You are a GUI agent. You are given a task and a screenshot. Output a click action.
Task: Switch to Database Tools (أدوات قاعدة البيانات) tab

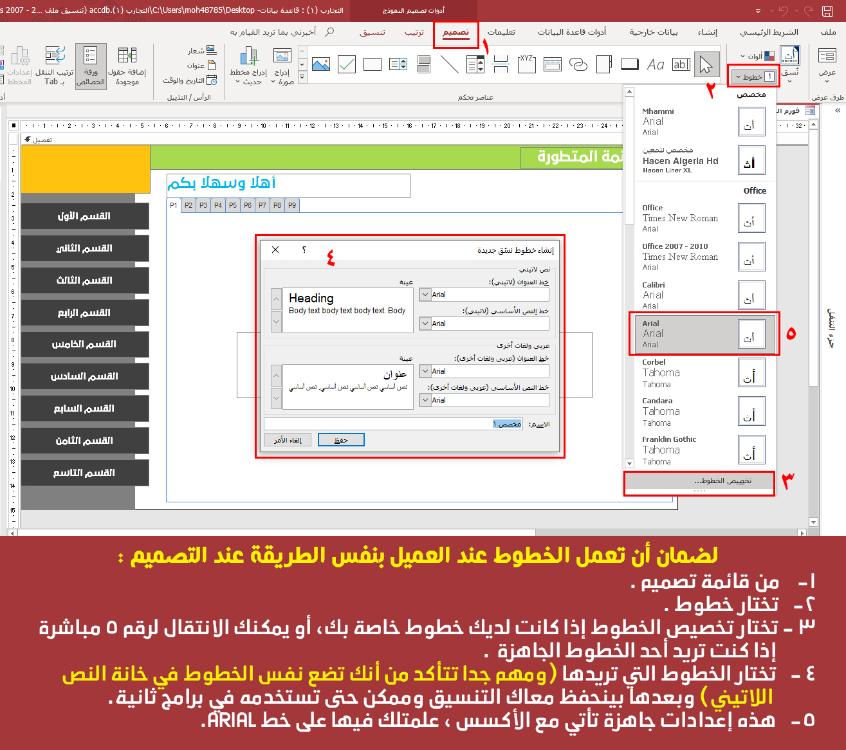[x=572, y=32]
